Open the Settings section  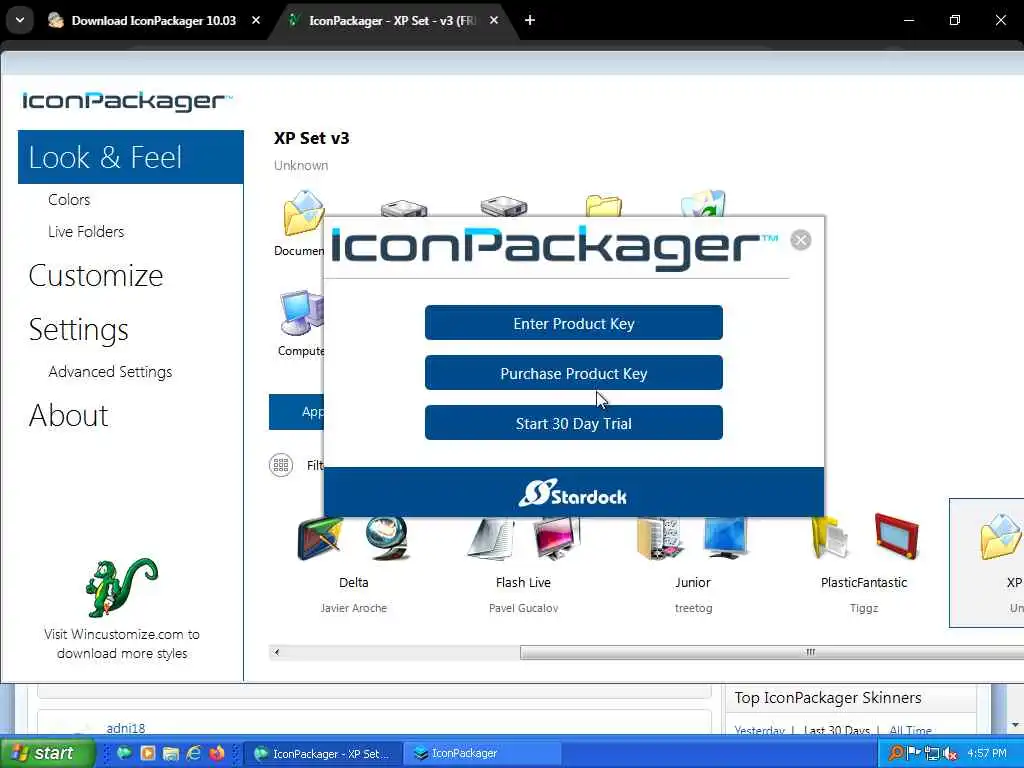(x=78, y=330)
